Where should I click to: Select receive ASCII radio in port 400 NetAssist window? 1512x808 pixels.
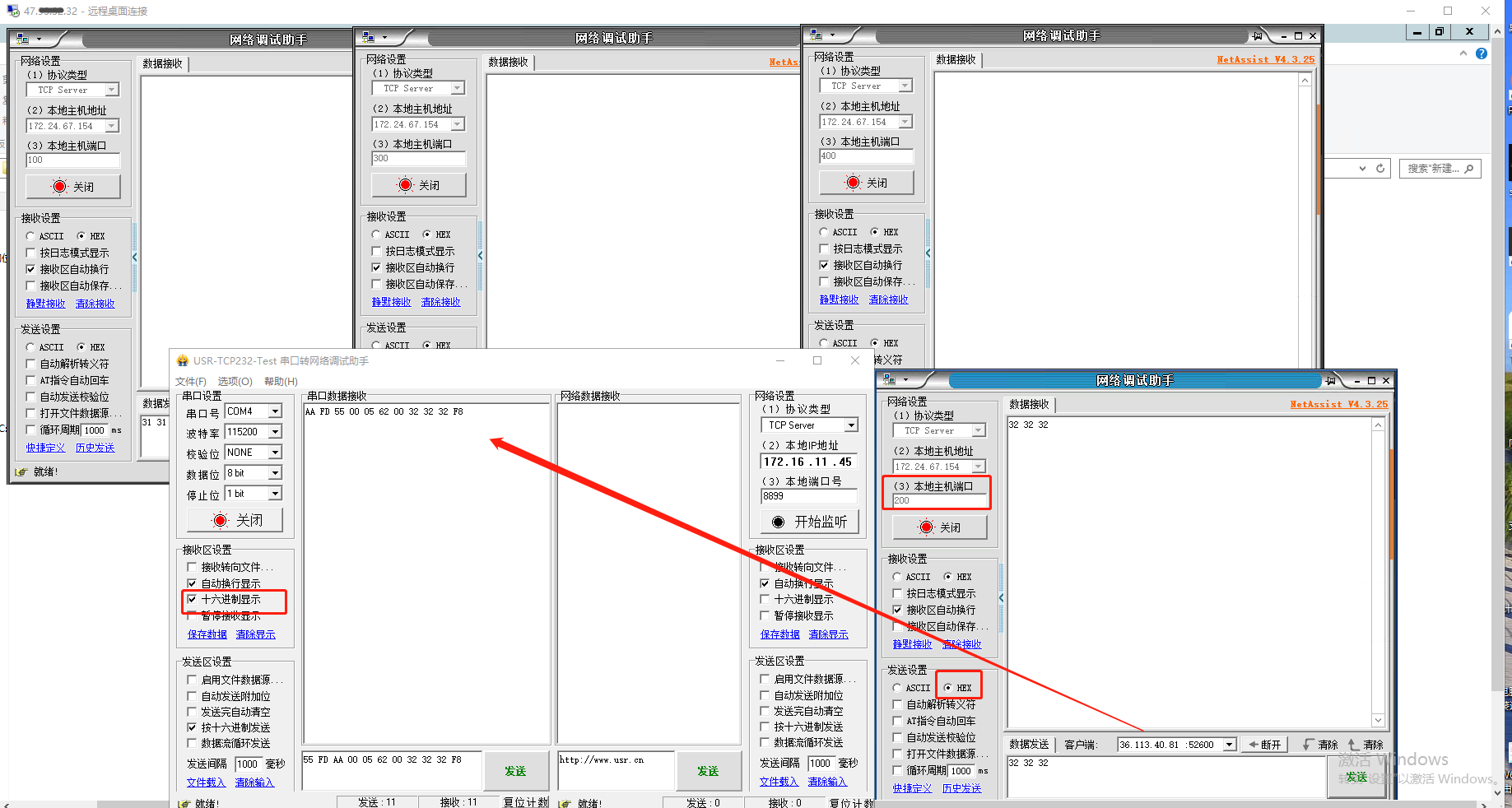pyautogui.click(x=824, y=232)
